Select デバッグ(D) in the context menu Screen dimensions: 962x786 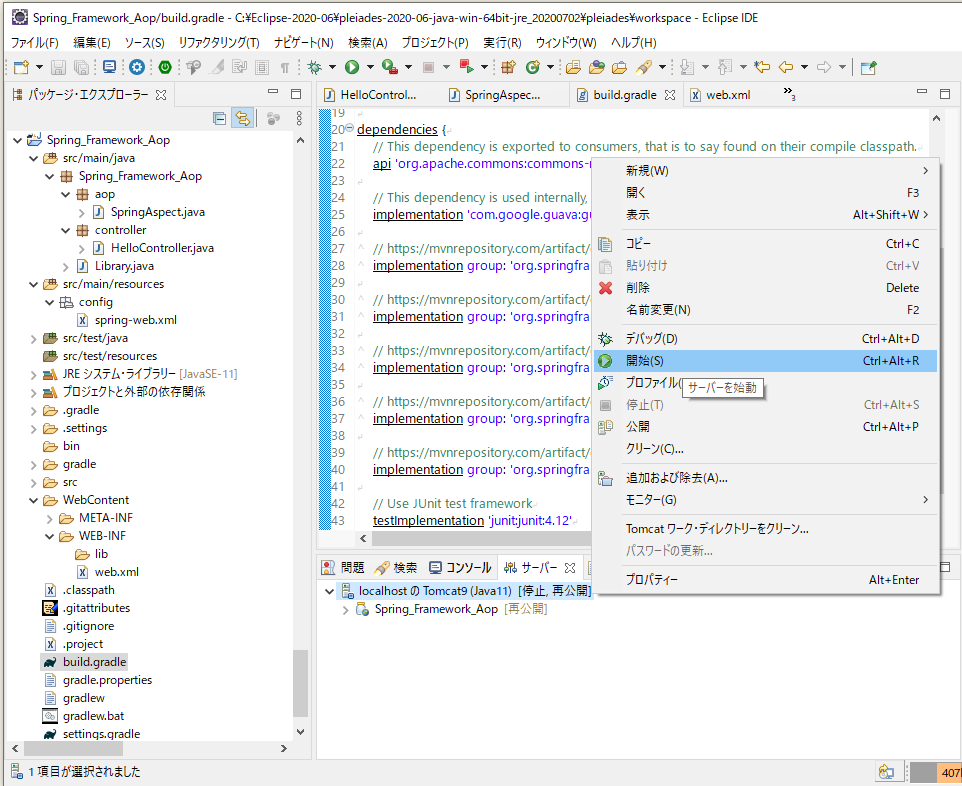click(765, 339)
